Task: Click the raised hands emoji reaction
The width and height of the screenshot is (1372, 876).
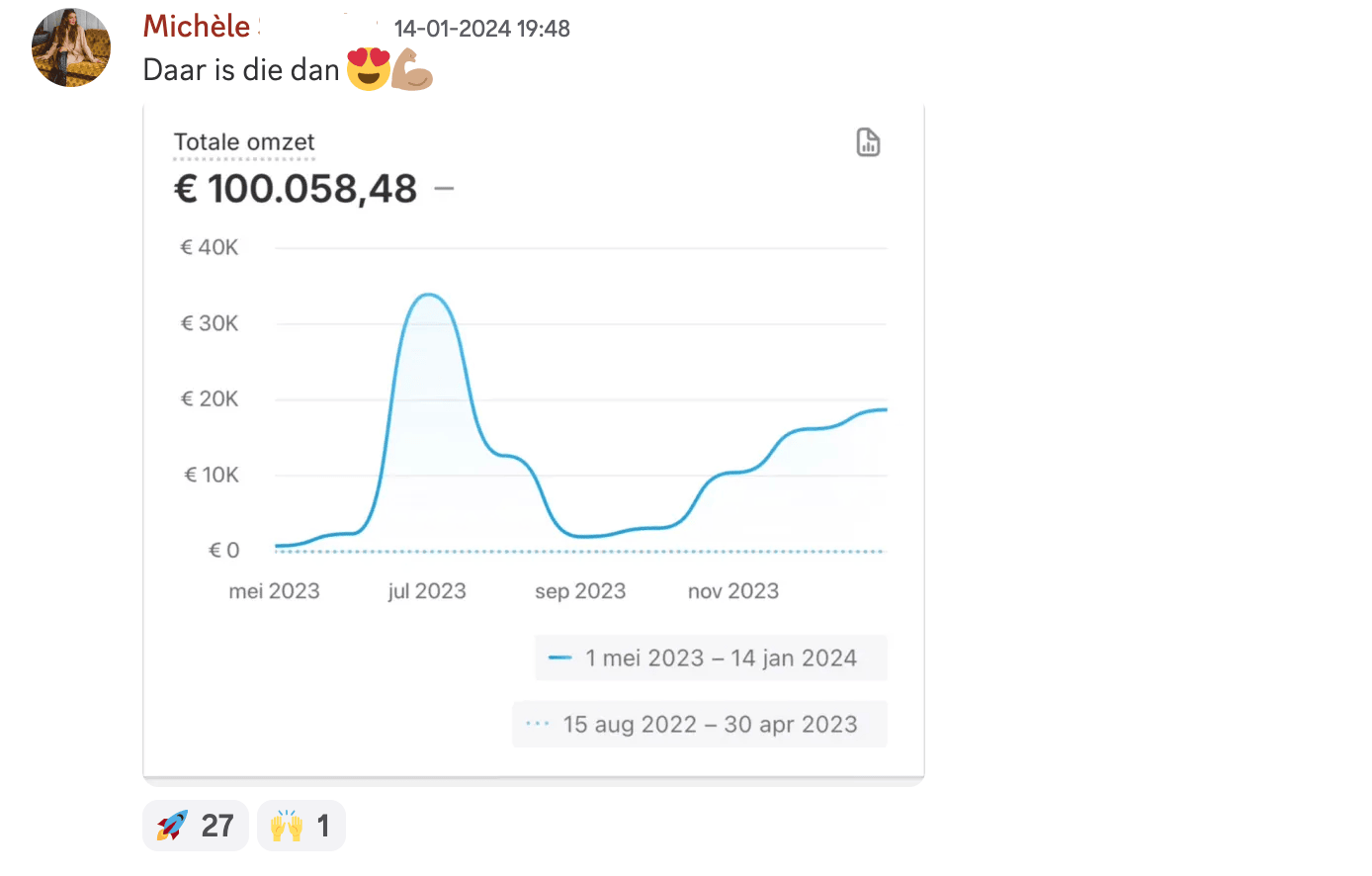Action: [300, 826]
